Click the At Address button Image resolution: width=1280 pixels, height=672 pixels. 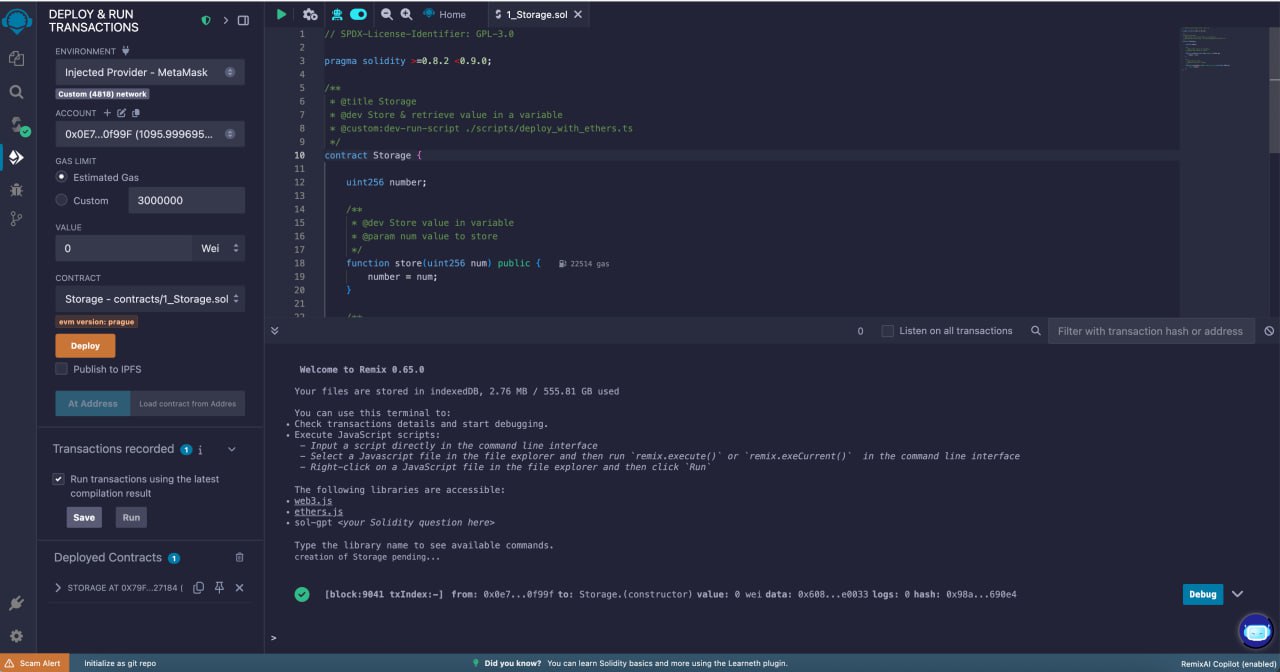pos(93,403)
